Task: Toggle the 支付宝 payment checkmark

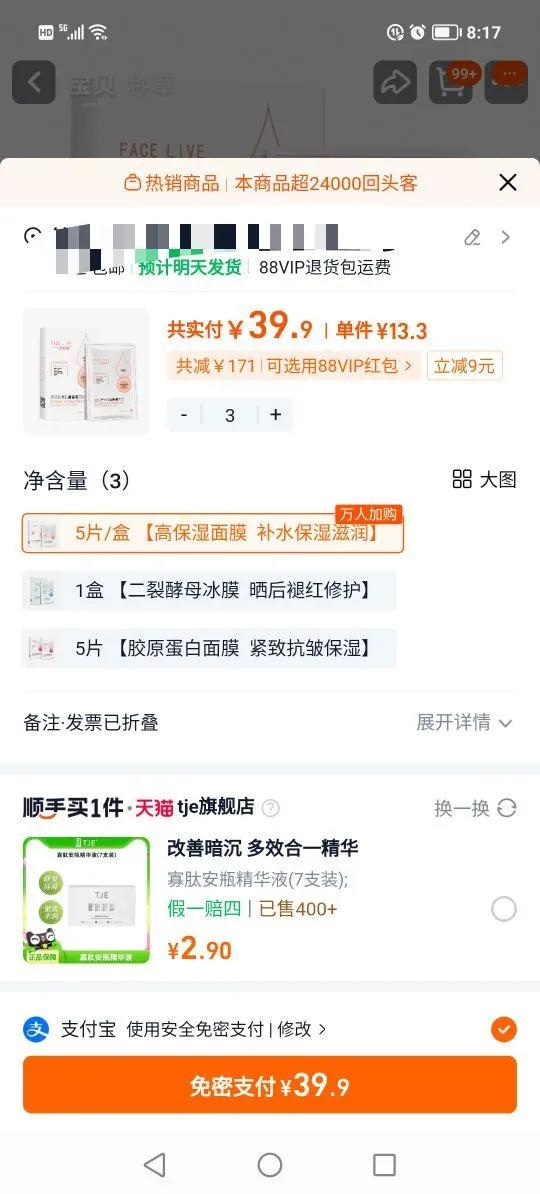Action: point(503,1030)
